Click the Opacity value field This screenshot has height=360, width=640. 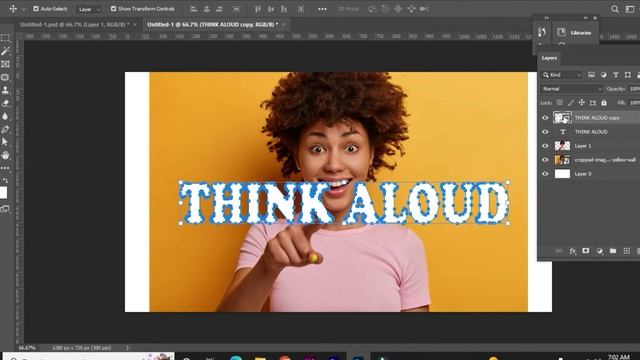pyautogui.click(x=634, y=89)
